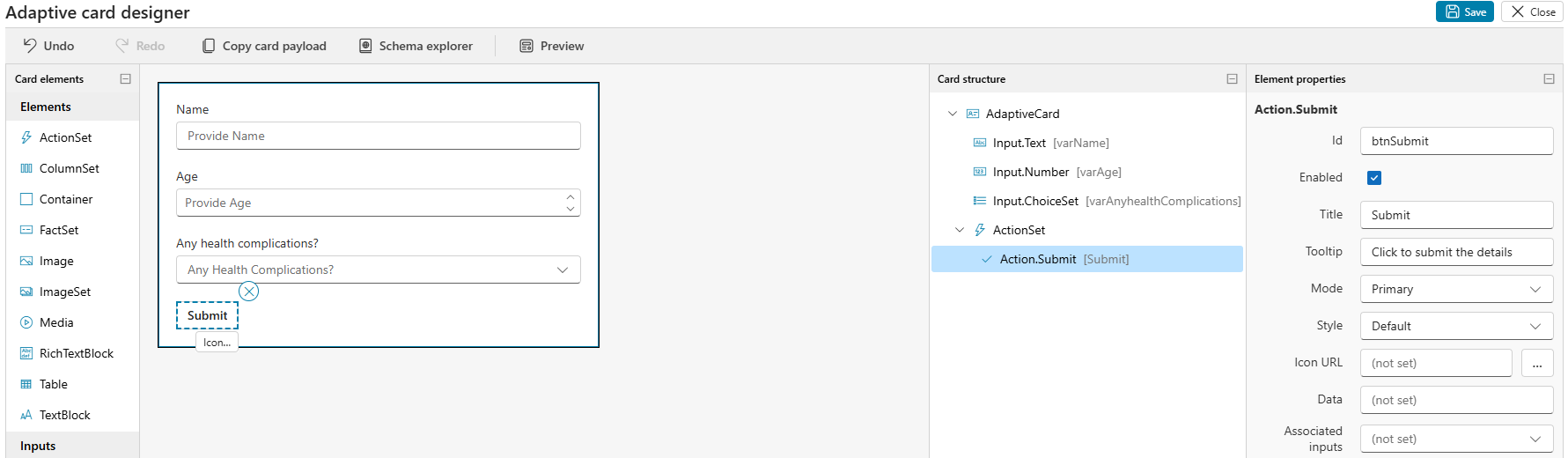Select the FactSet element icon
This screenshot has width=1568, height=458.
(x=26, y=230)
